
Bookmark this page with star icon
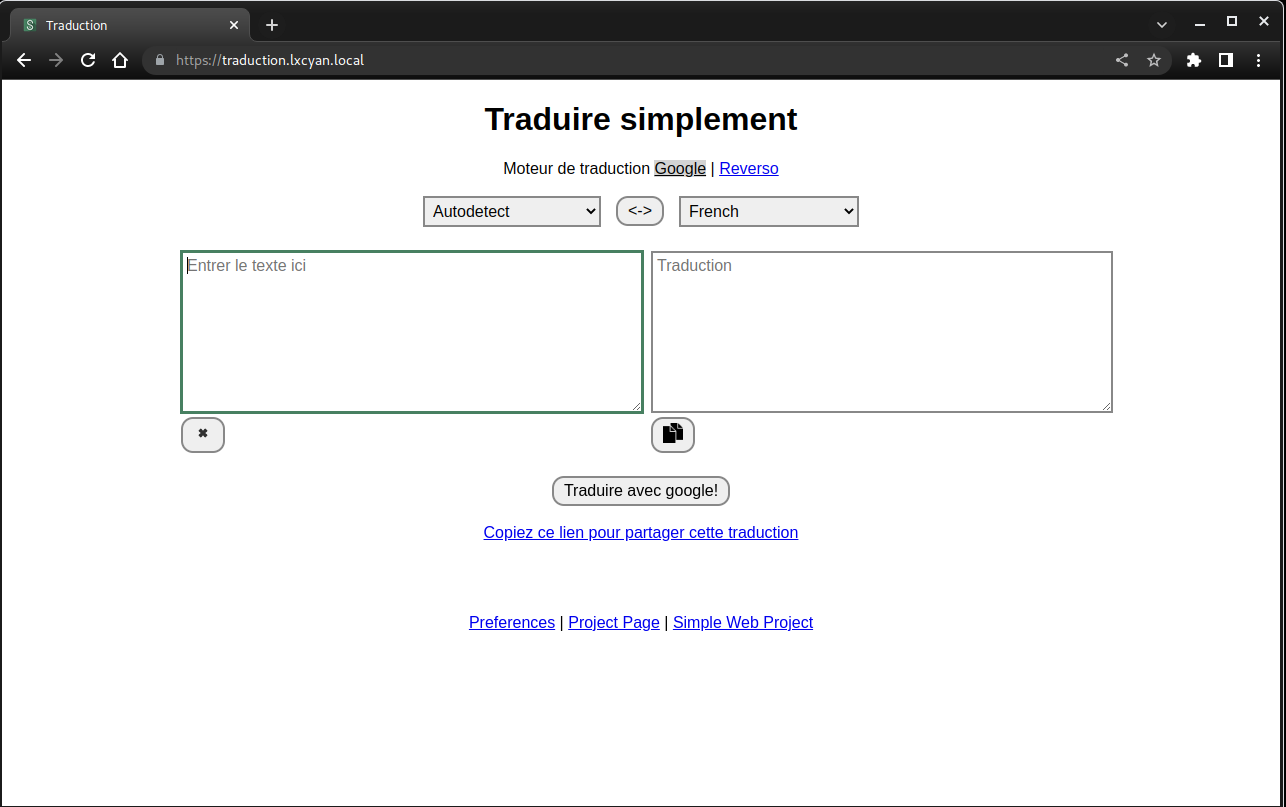click(1154, 60)
